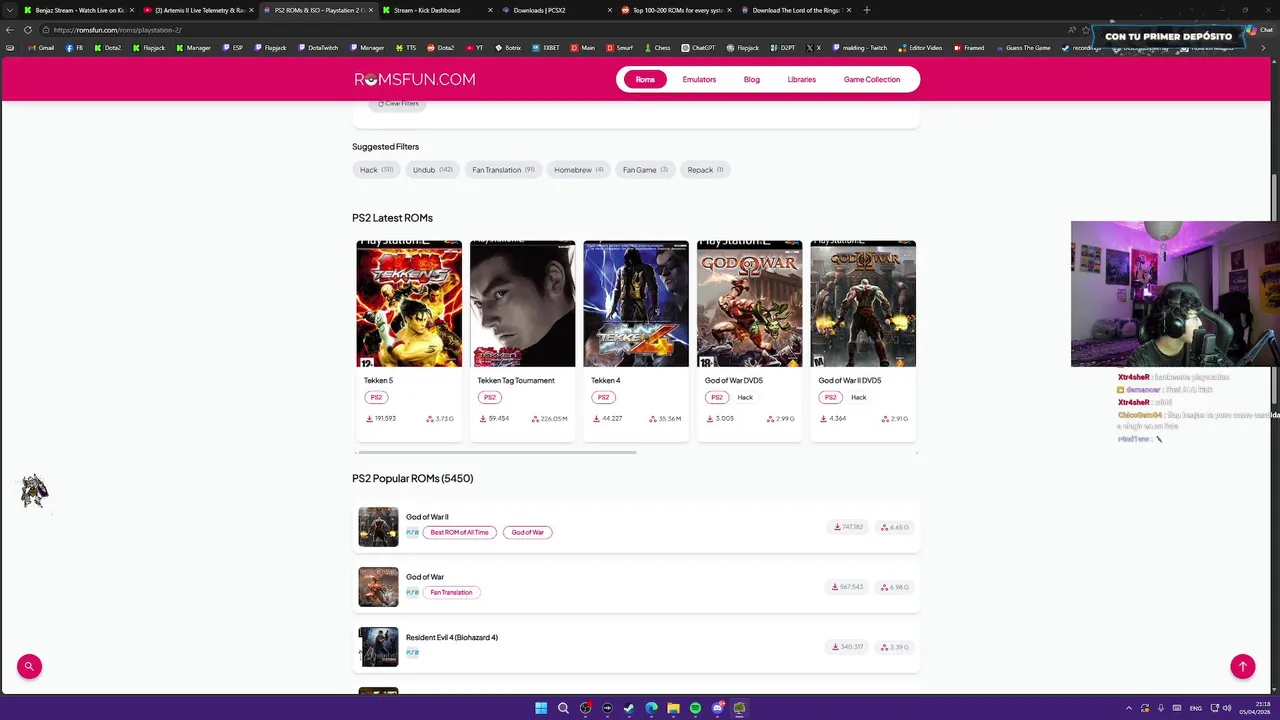Select the Fan Translation suggested filter chip

click(503, 170)
